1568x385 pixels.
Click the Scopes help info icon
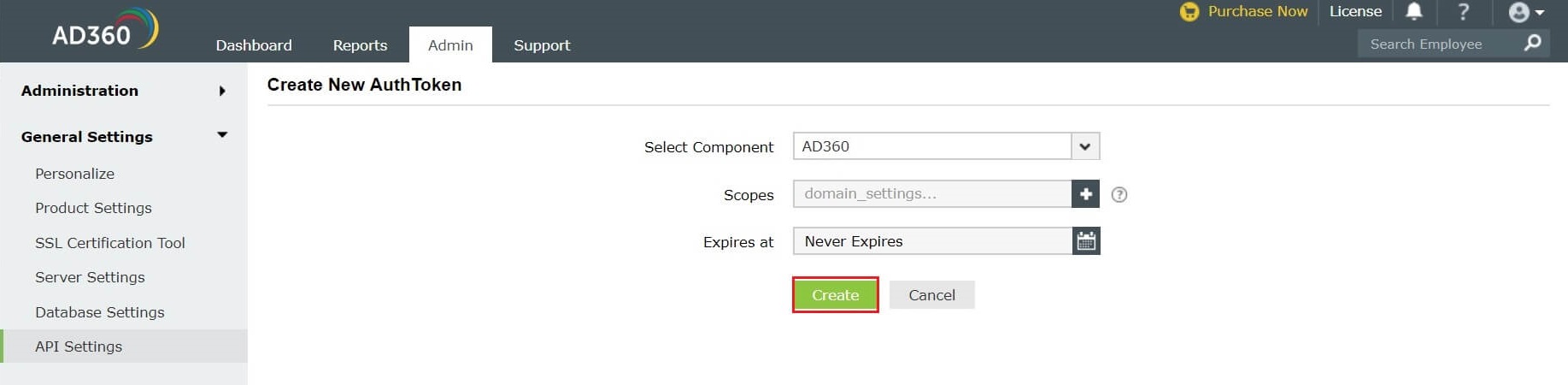point(1119,195)
